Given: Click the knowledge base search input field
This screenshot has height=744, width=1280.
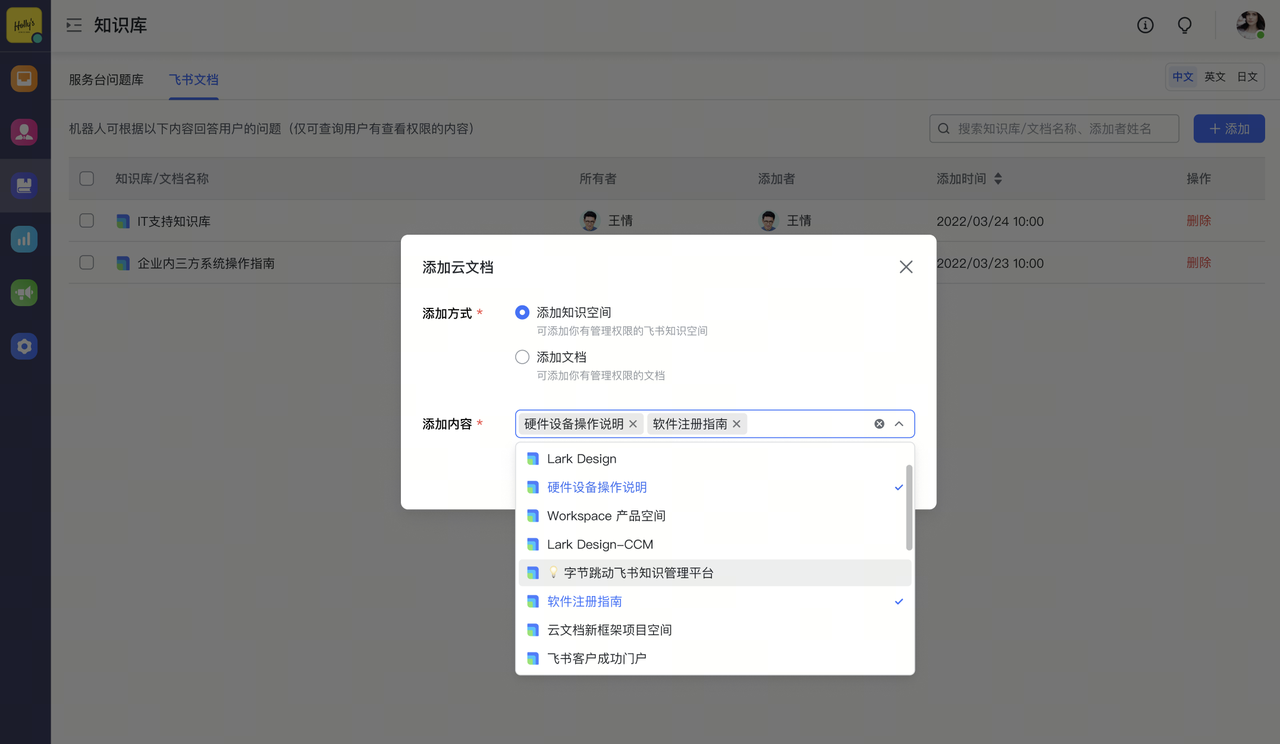Looking at the screenshot, I should click(x=1060, y=129).
